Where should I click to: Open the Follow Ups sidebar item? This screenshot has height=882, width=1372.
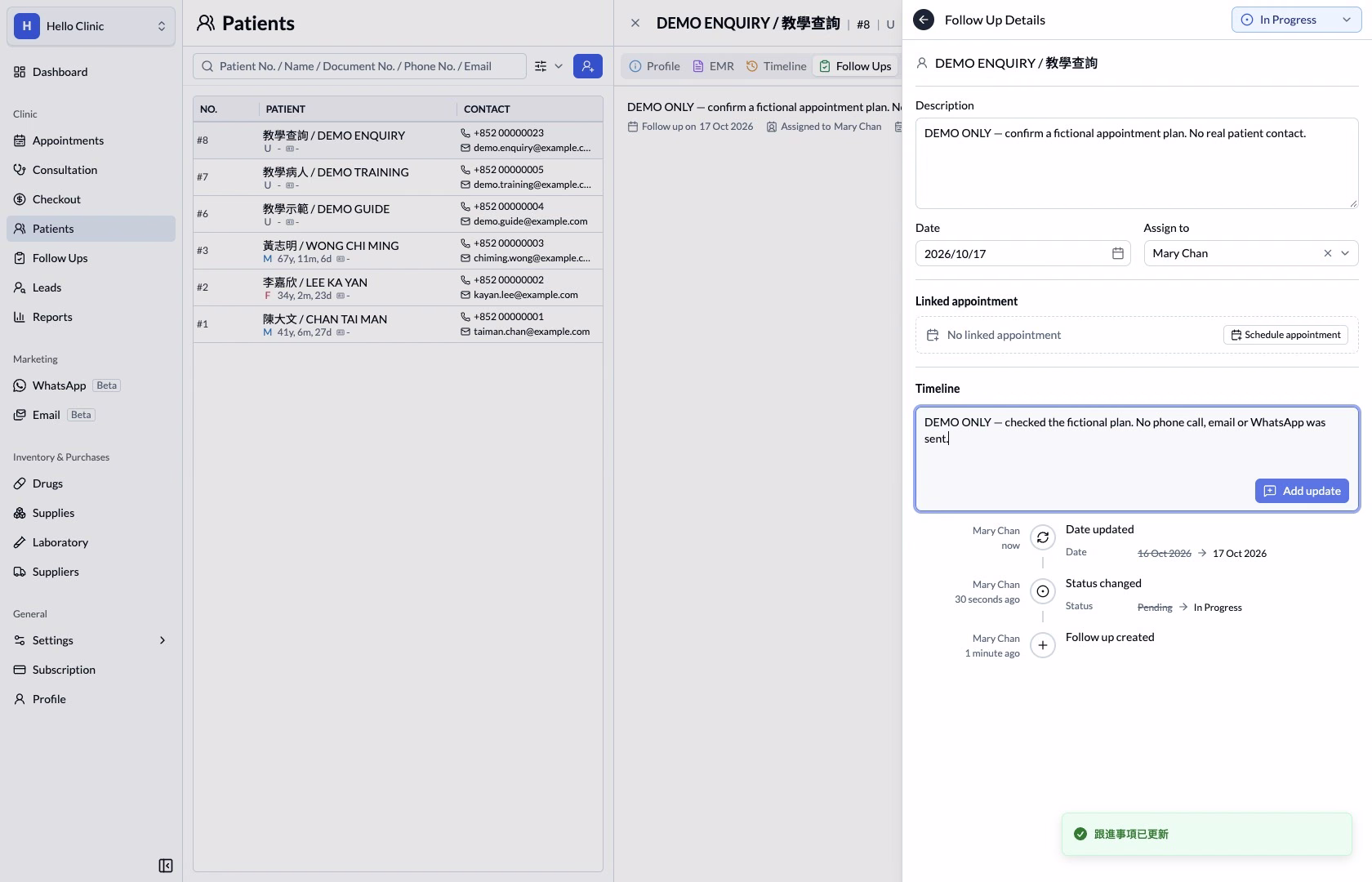(x=91, y=258)
